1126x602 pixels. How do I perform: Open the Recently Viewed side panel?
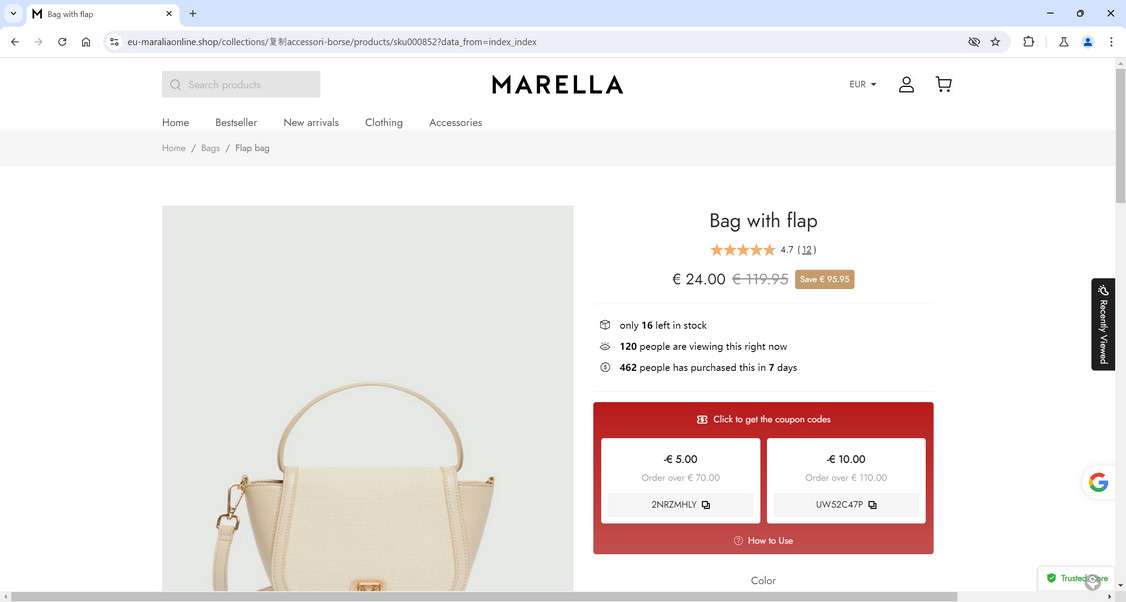[1103, 324]
